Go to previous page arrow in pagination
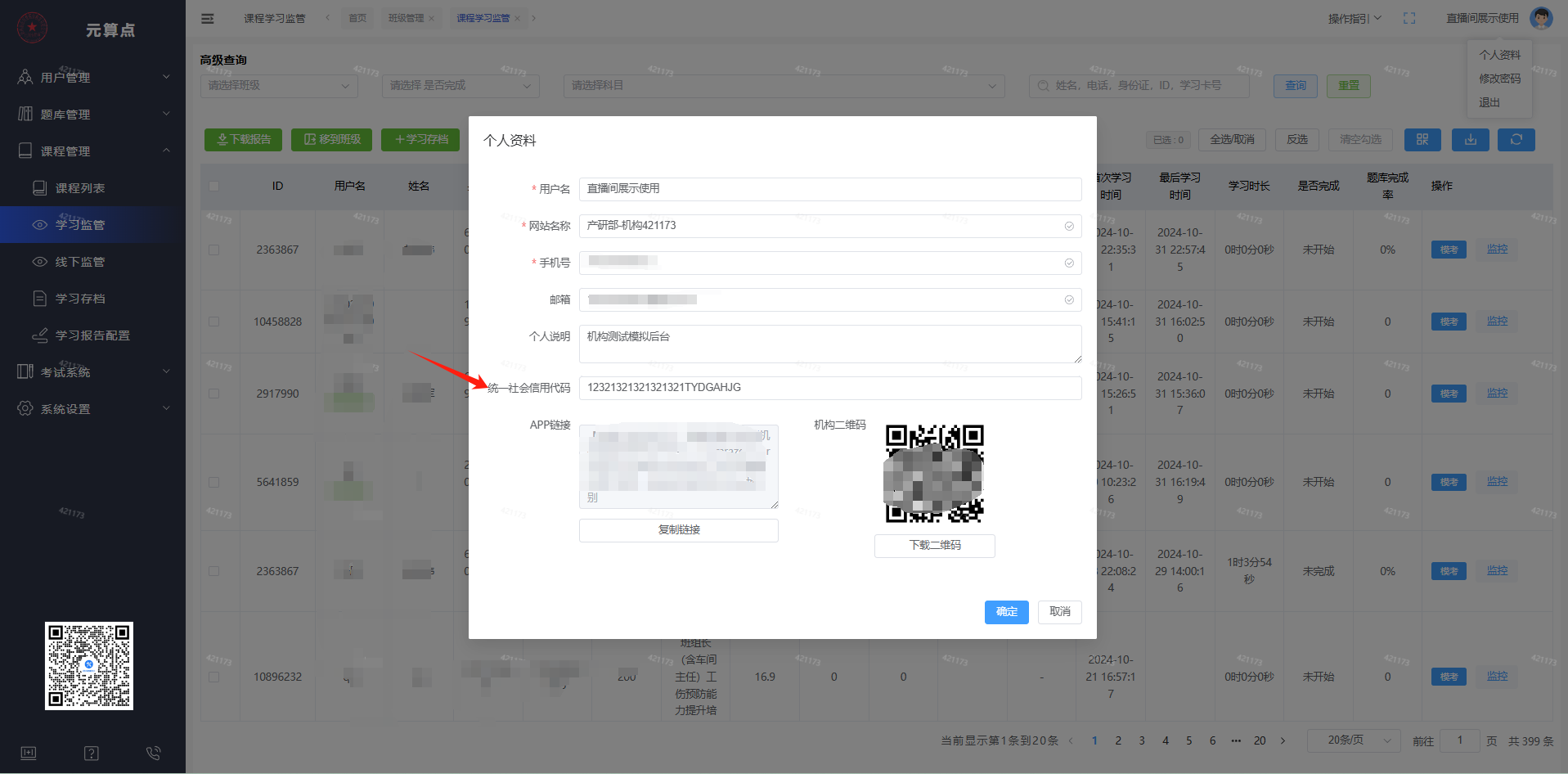The width and height of the screenshot is (1568, 774). click(1071, 740)
